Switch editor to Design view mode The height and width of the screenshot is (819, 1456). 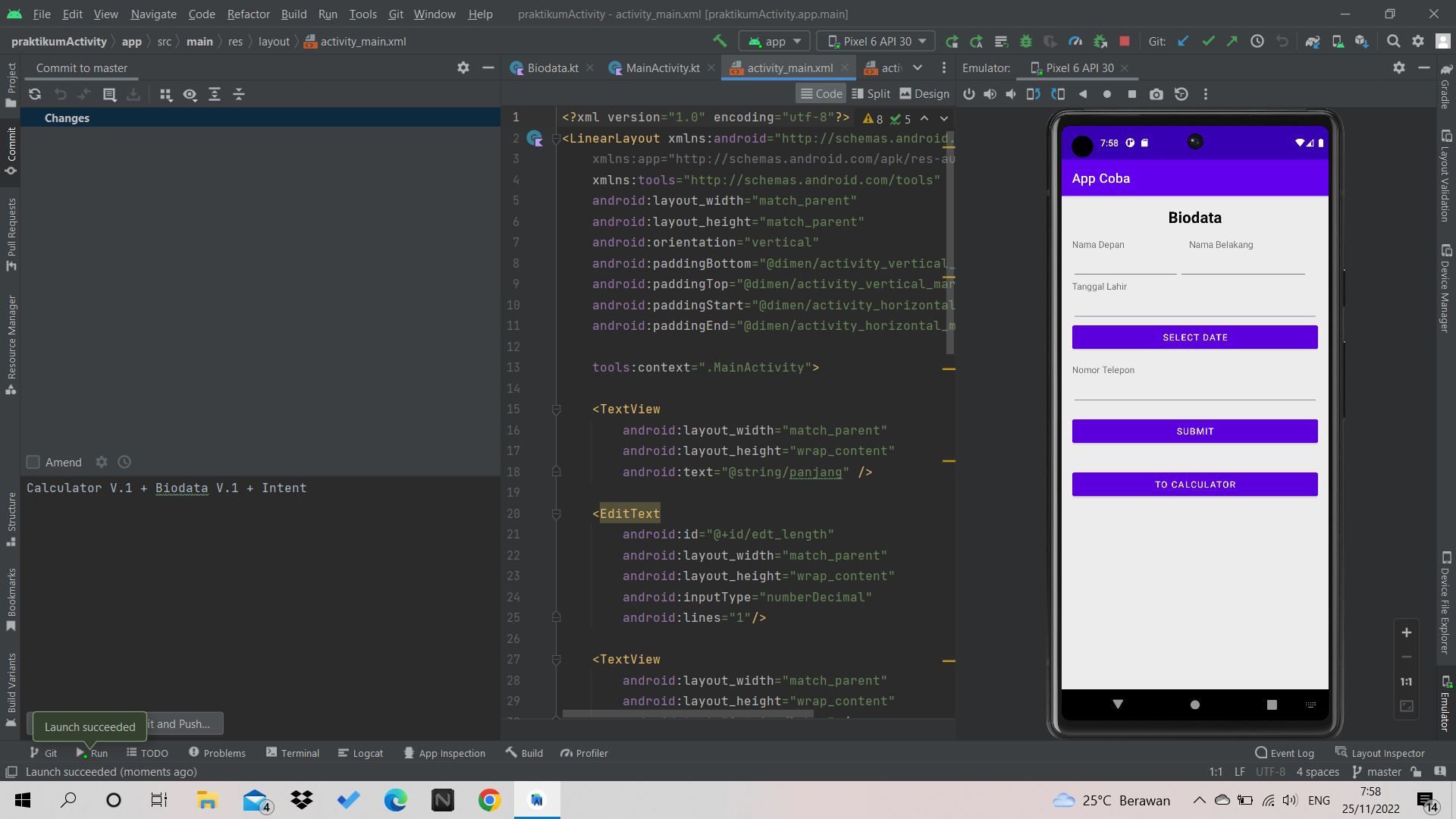click(x=924, y=93)
